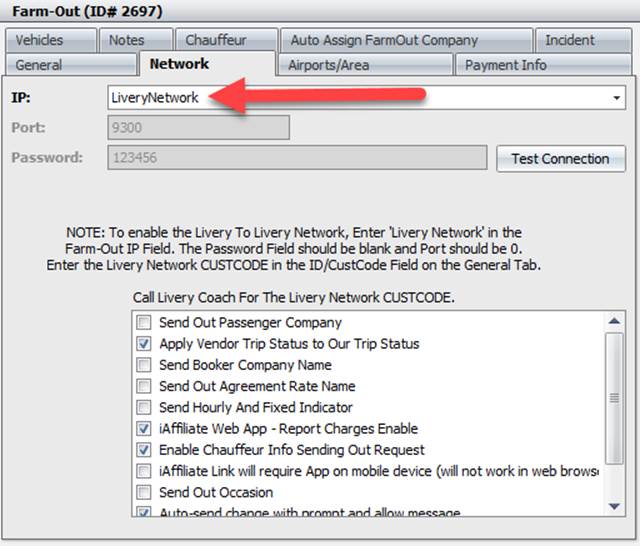This screenshot has width=640, height=546.
Task: Go to the Incident tab
Action: [583, 40]
